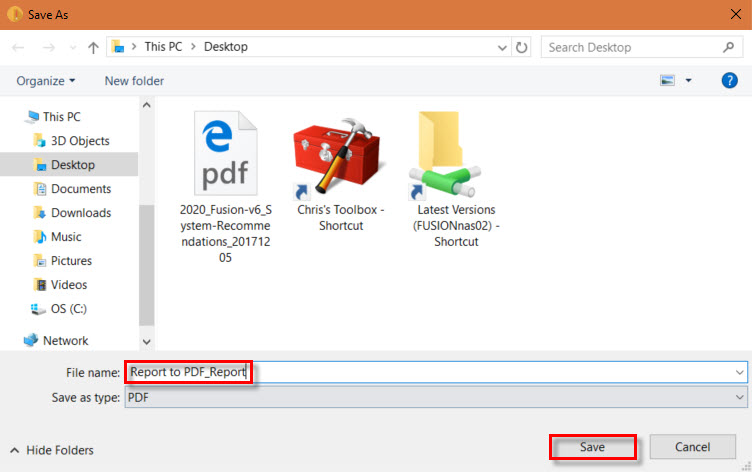The height and width of the screenshot is (472, 752).
Task: Click the Back navigation arrow
Action: coord(18,47)
